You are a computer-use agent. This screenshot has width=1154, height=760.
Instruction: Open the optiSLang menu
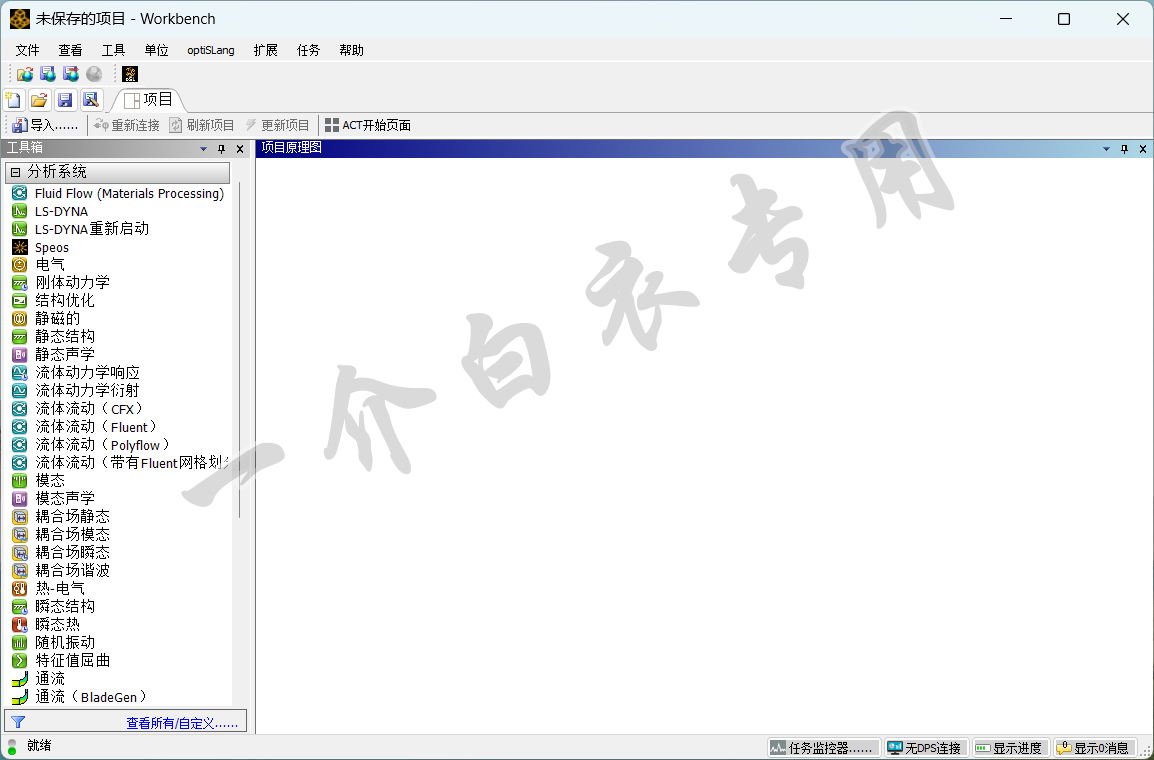[x=210, y=50]
